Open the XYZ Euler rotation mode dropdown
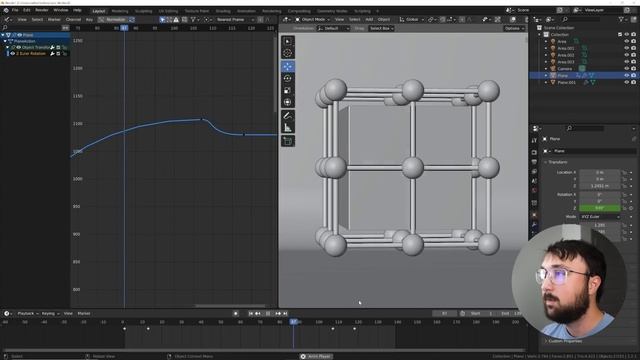640x360 pixels. pos(600,217)
